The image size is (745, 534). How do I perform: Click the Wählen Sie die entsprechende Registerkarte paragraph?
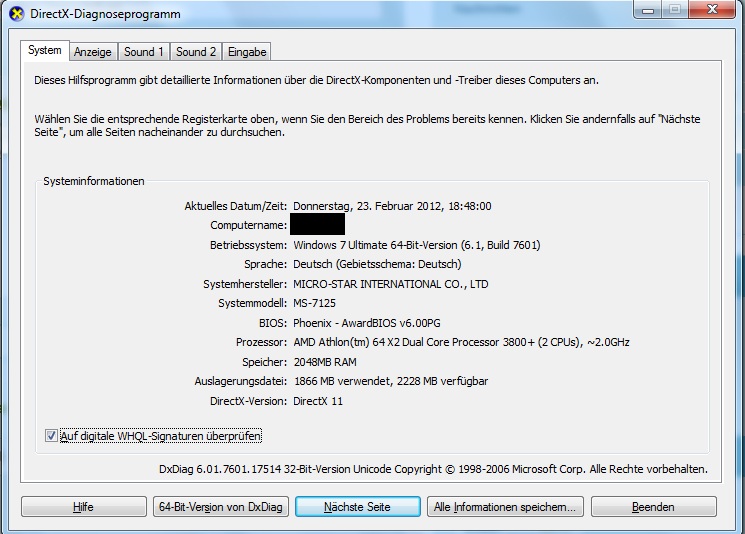coord(367,125)
